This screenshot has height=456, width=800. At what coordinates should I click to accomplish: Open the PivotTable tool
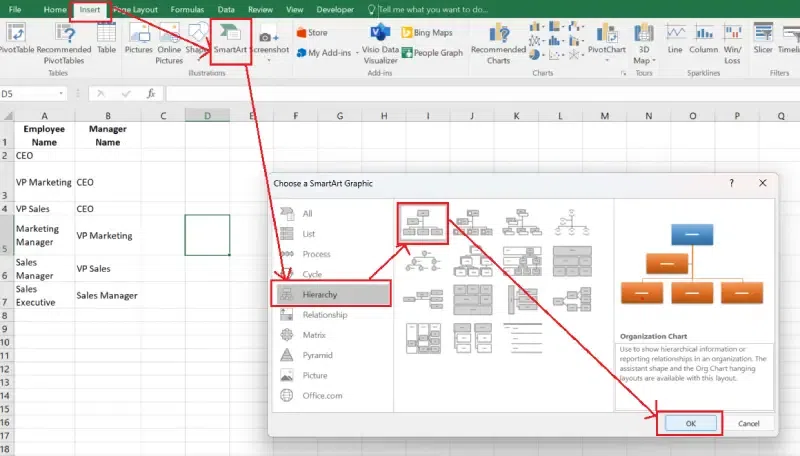[16, 39]
